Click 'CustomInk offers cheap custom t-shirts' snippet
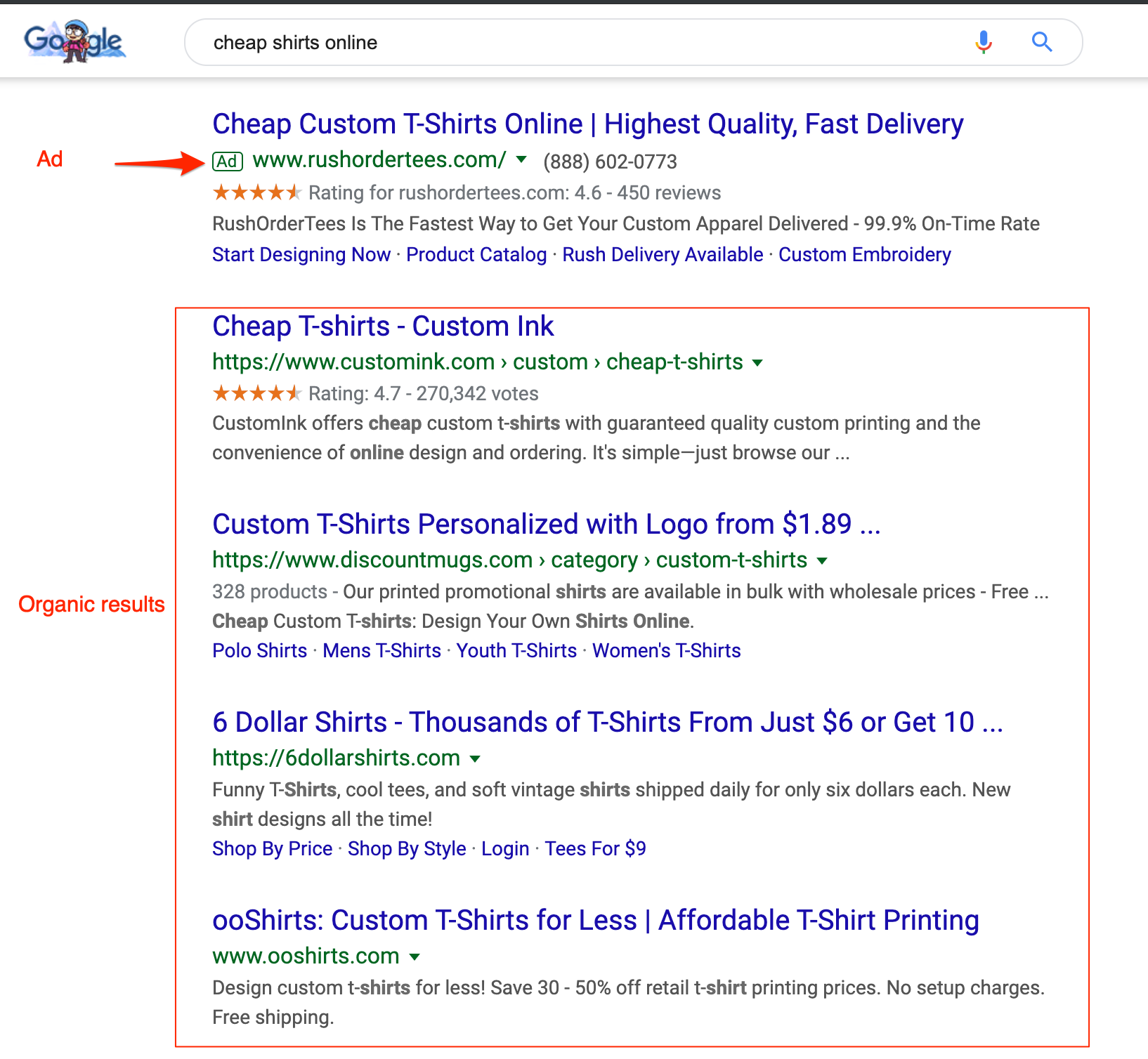Viewport: 1148px width, 1059px height. pyautogui.click(x=596, y=438)
